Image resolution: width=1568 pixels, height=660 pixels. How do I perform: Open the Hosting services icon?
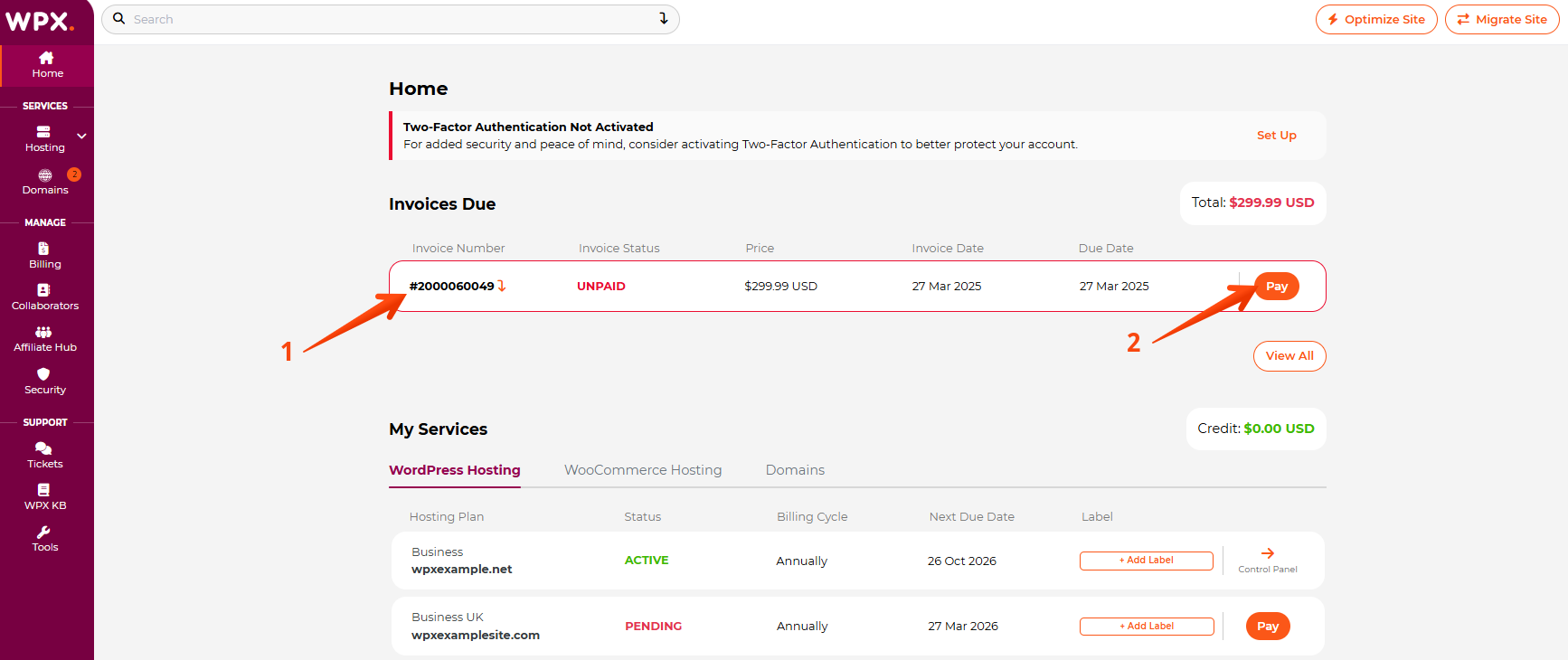pyautogui.click(x=43, y=132)
